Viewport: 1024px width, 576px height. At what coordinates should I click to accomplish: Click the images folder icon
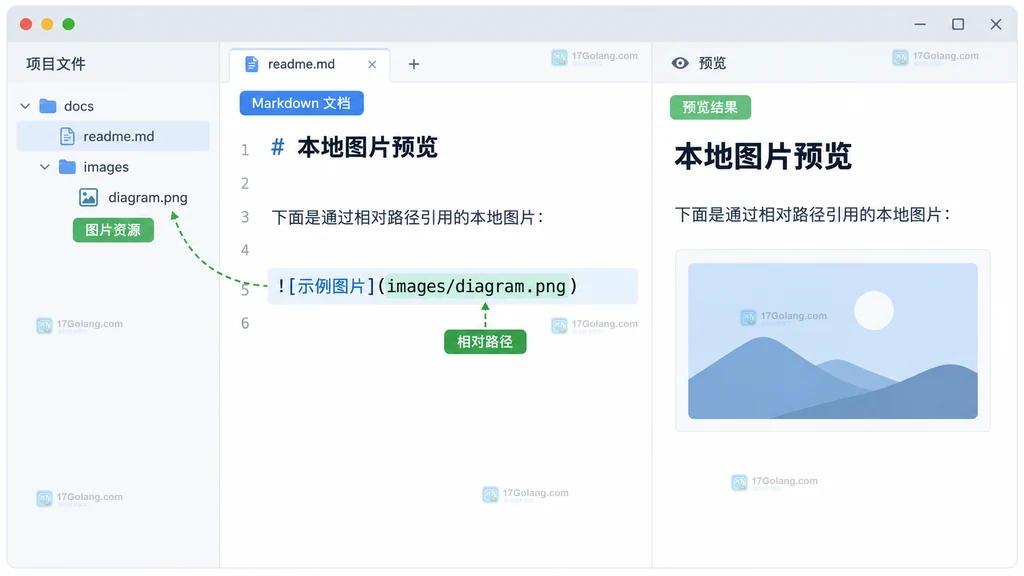click(67, 167)
